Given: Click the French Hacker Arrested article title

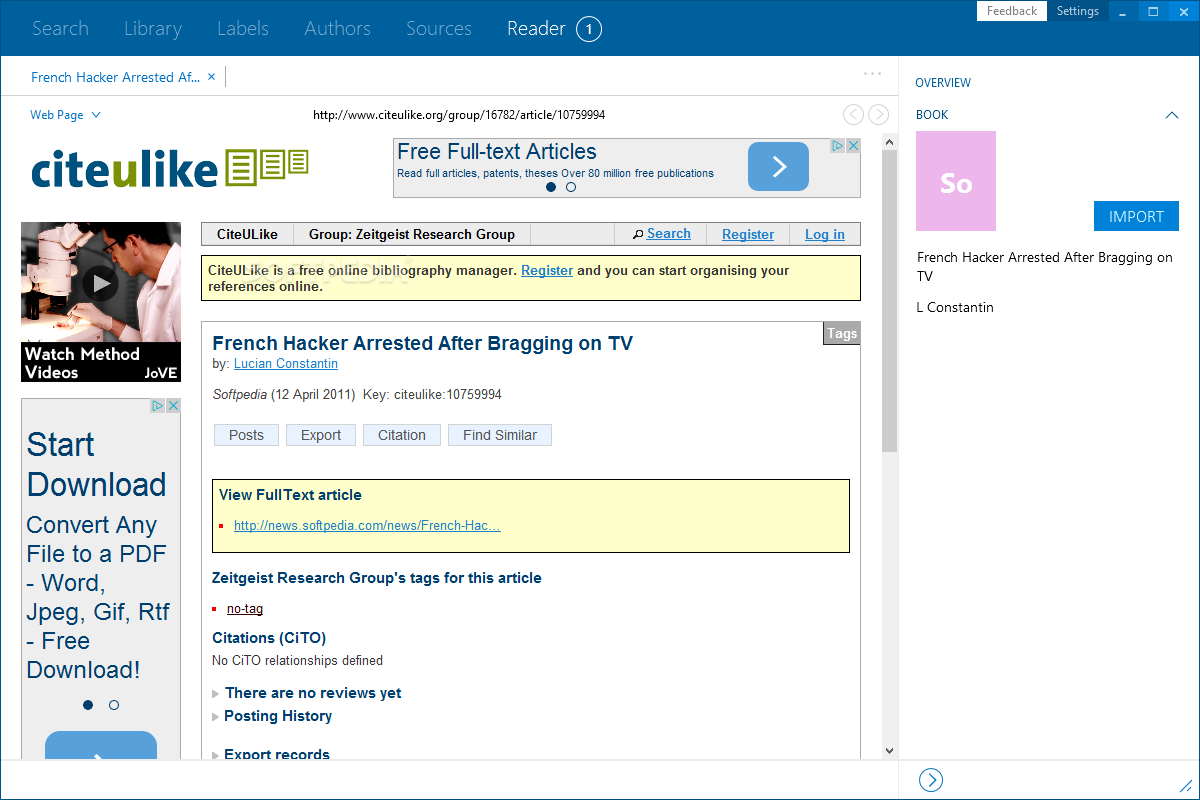Looking at the screenshot, I should (423, 343).
